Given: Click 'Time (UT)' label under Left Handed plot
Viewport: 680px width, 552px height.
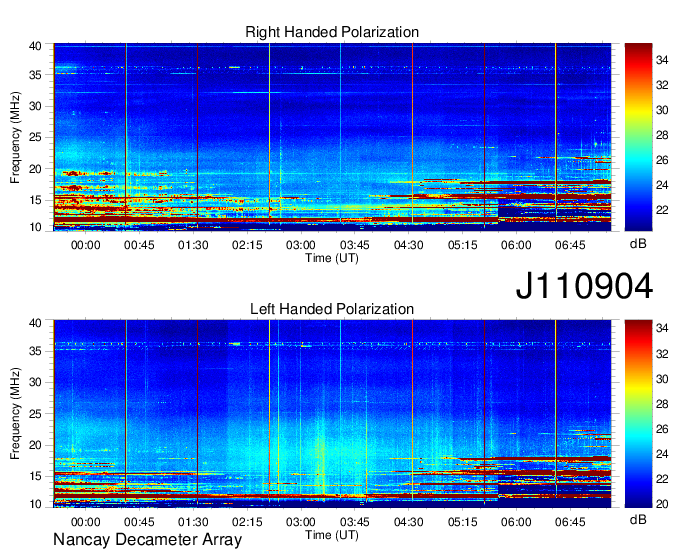Looking at the screenshot, I should click(x=332, y=535).
